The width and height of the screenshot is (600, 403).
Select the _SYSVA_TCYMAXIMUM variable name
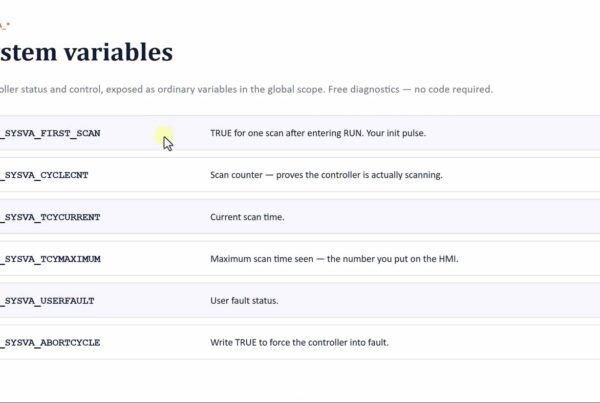pos(50,259)
